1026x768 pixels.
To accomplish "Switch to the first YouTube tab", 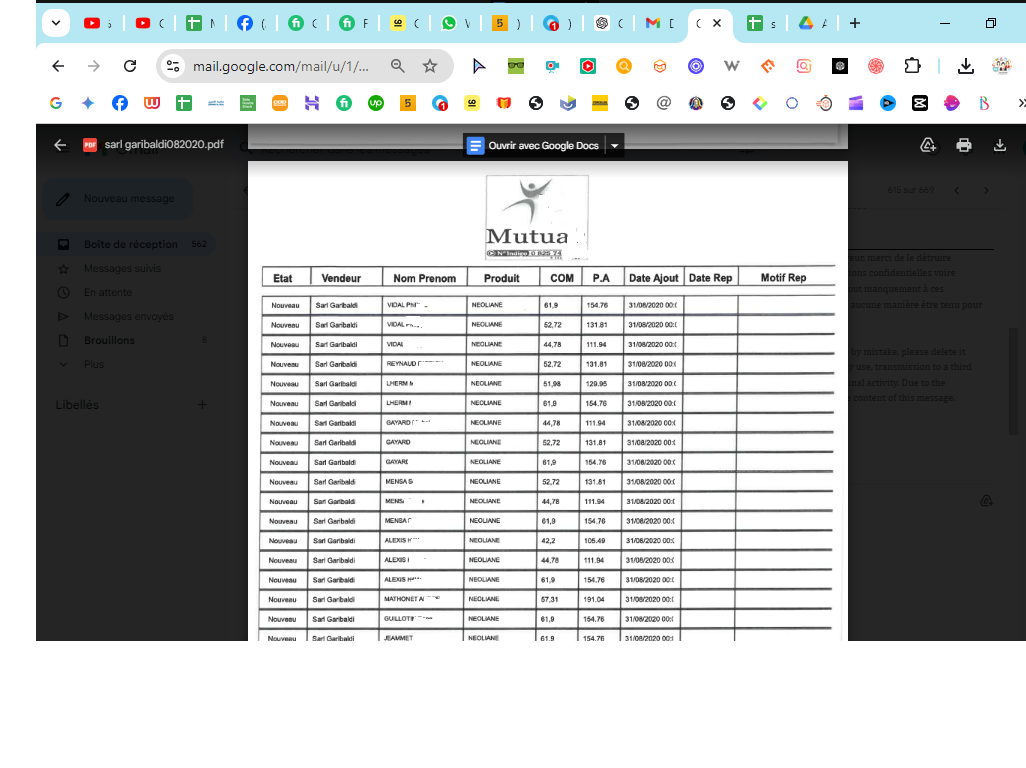I will point(92,23).
